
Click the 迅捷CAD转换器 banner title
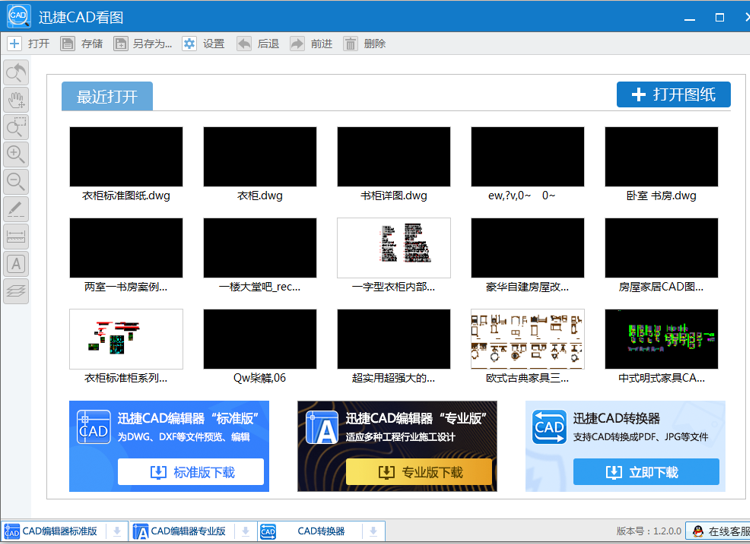pos(617,418)
